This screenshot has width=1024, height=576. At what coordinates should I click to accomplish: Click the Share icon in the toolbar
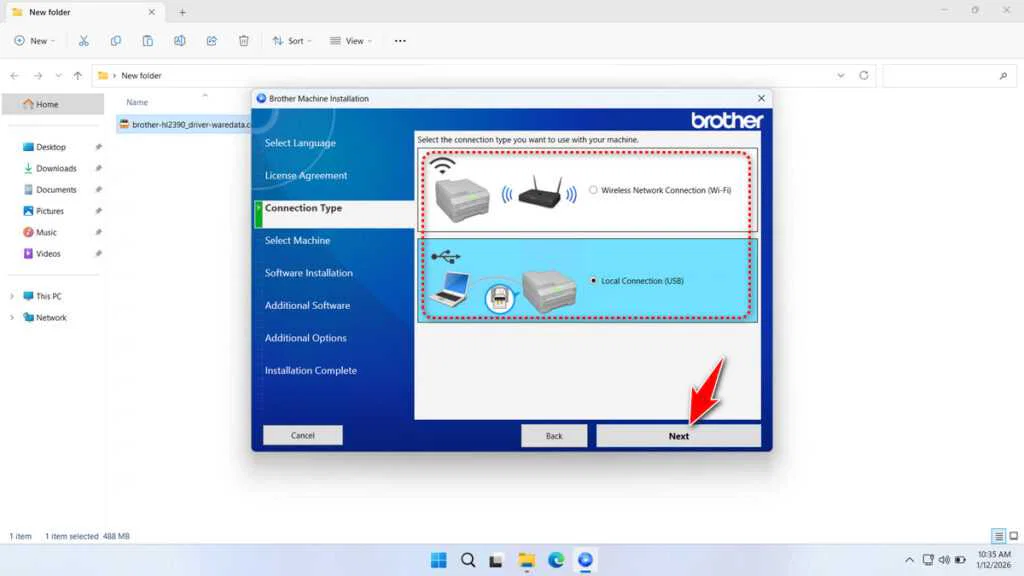211,40
